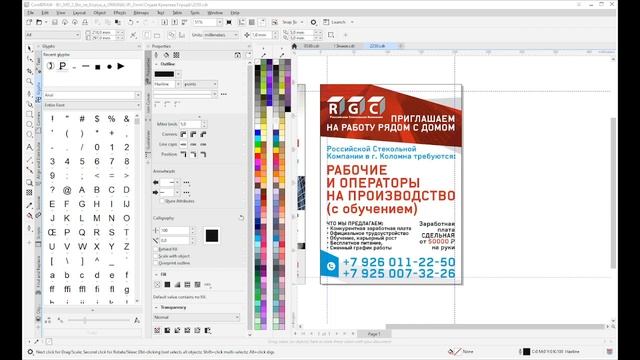Viewport: 640px width, 360px height.
Task: Click the Full-screen preview icon beside zoom level
Action: tap(229, 22)
